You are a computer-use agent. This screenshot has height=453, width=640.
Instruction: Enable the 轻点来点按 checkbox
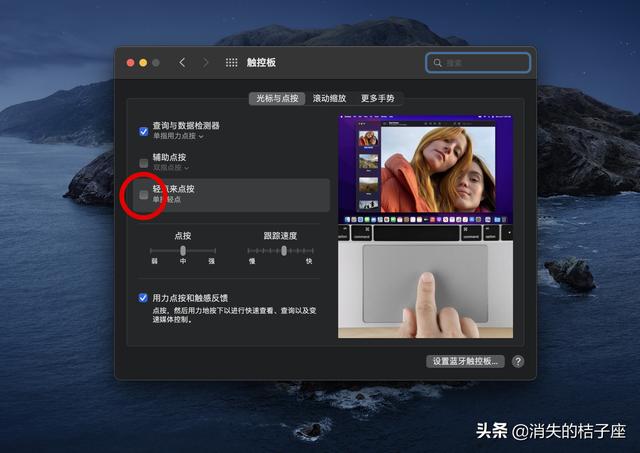coord(144,195)
